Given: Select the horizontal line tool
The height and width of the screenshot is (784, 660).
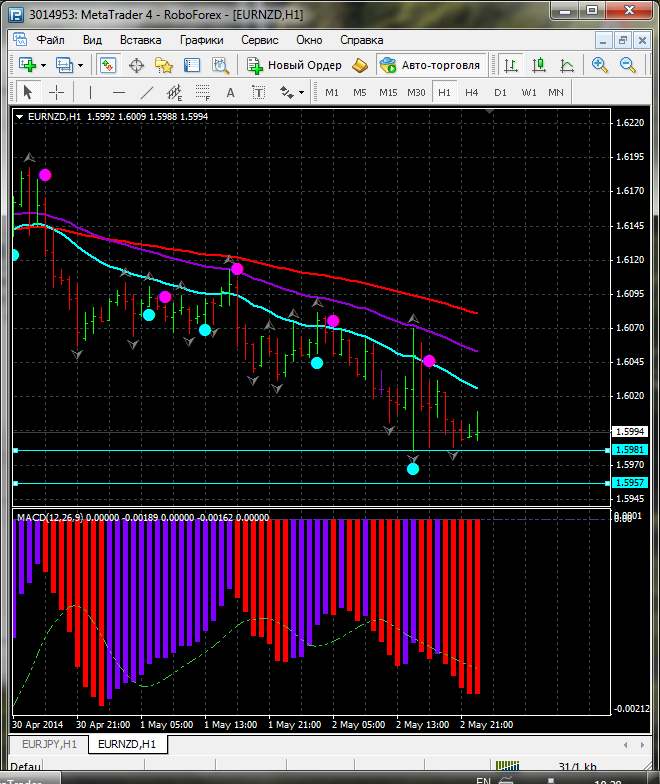Looking at the screenshot, I should coord(119,92).
